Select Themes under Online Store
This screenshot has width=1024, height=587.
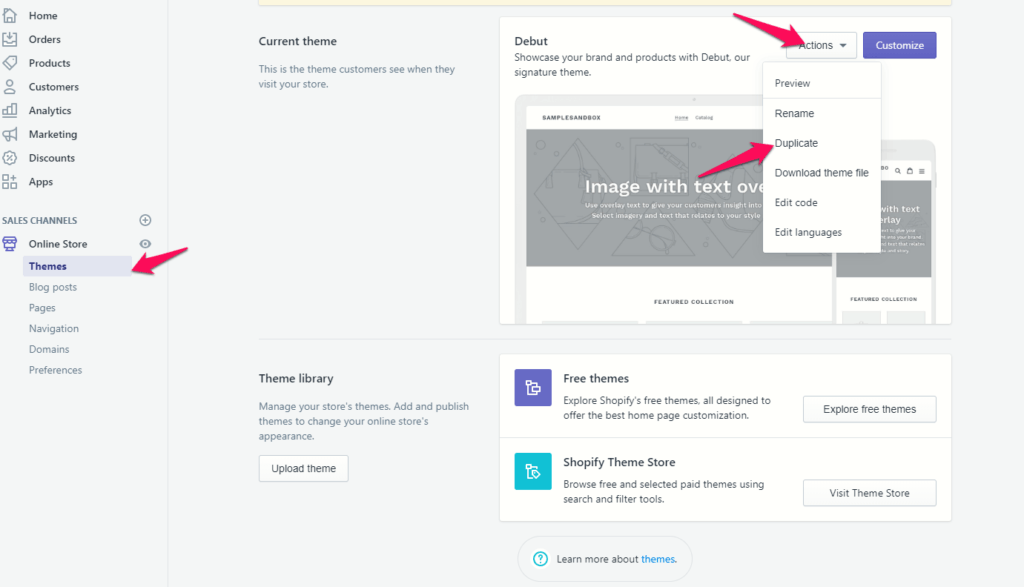point(77,266)
